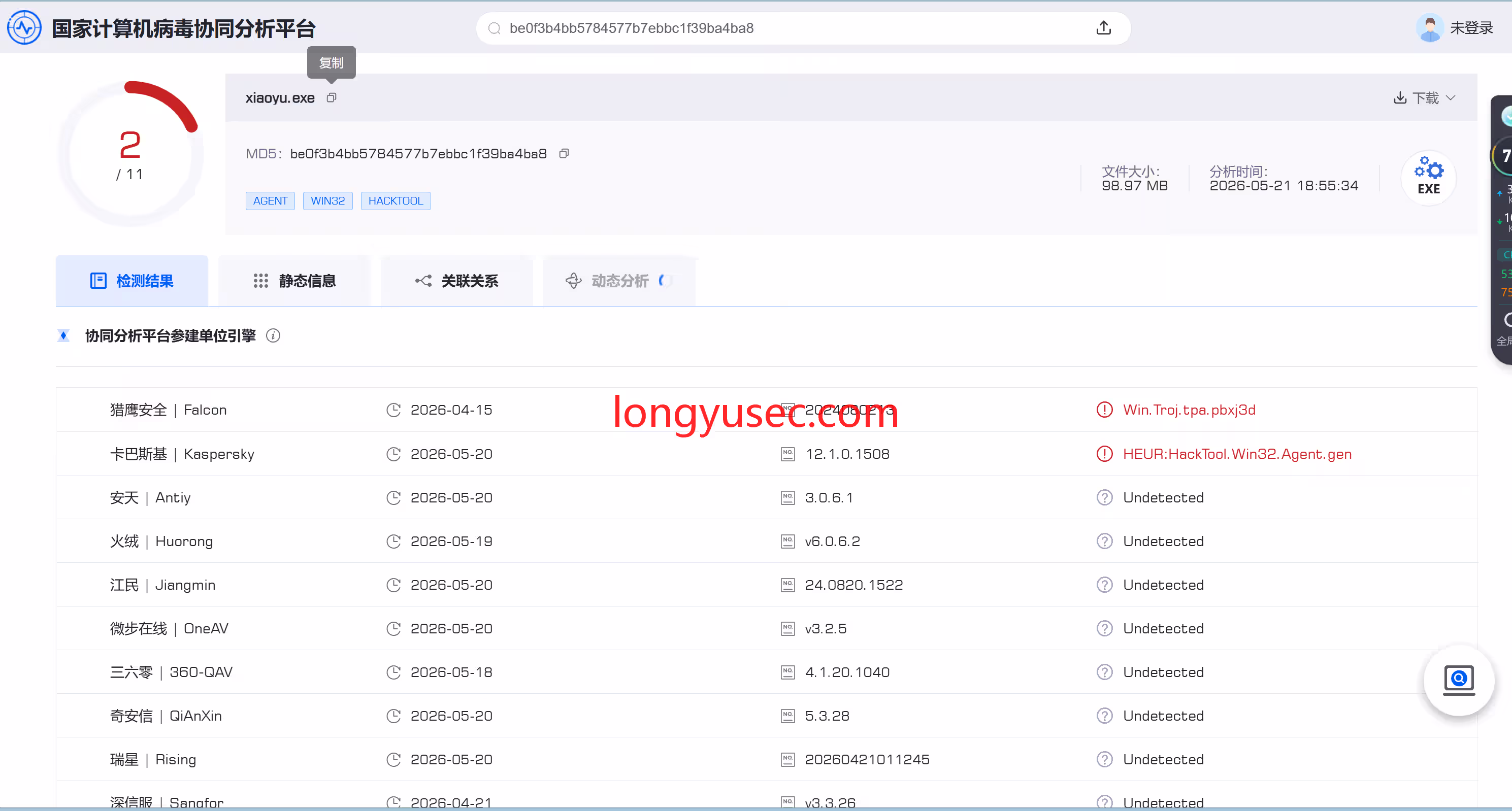The width and height of the screenshot is (1512, 811).
Task: Click the 火绒 | Huorong engine name
Action: [161, 541]
